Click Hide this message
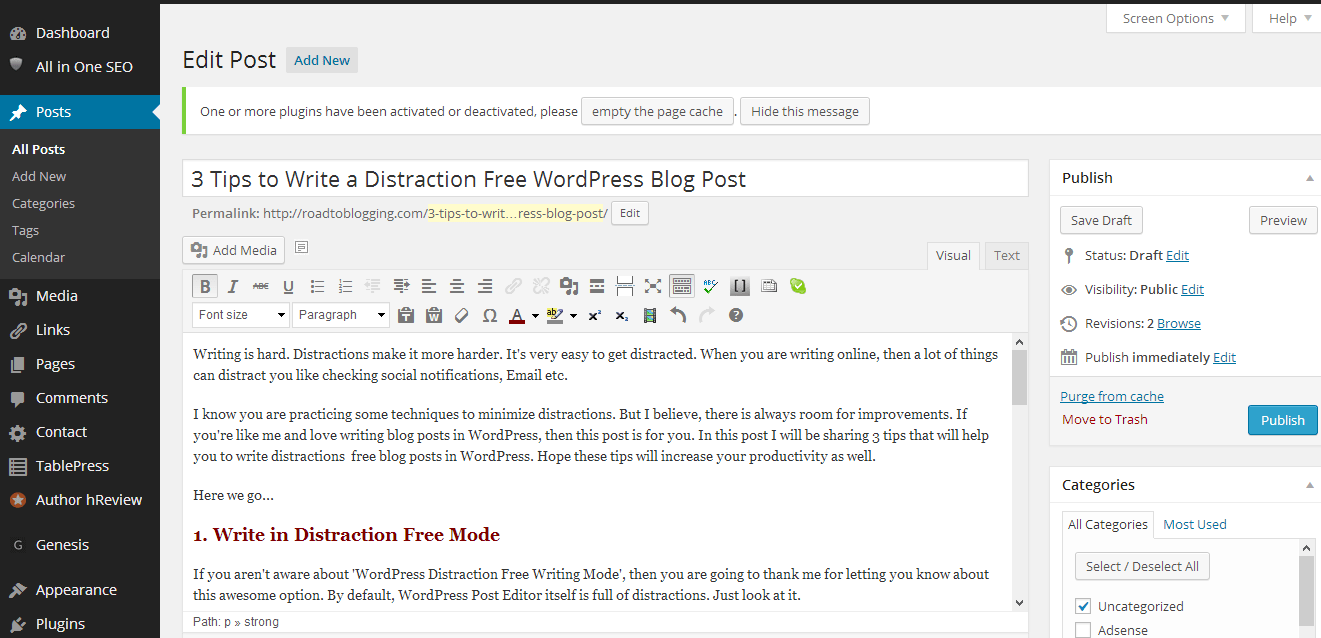This screenshot has height=638, width=1321. click(805, 111)
